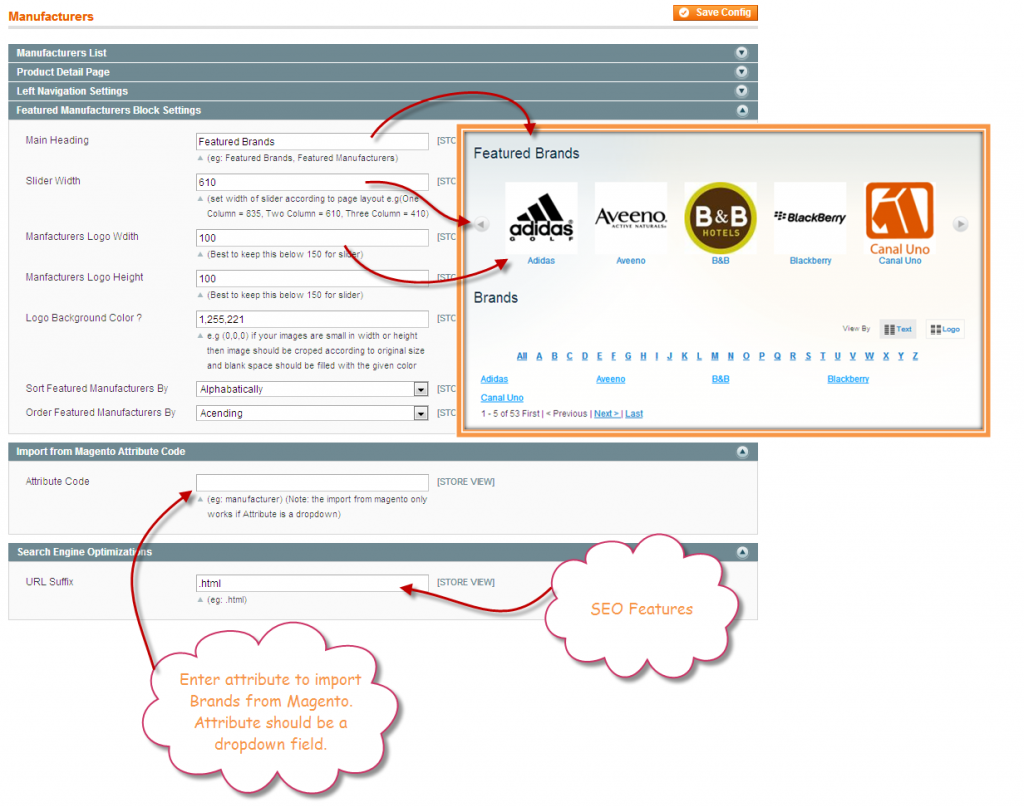This screenshot has width=1024, height=807.
Task: Click the Save Config button
Action: pos(715,13)
